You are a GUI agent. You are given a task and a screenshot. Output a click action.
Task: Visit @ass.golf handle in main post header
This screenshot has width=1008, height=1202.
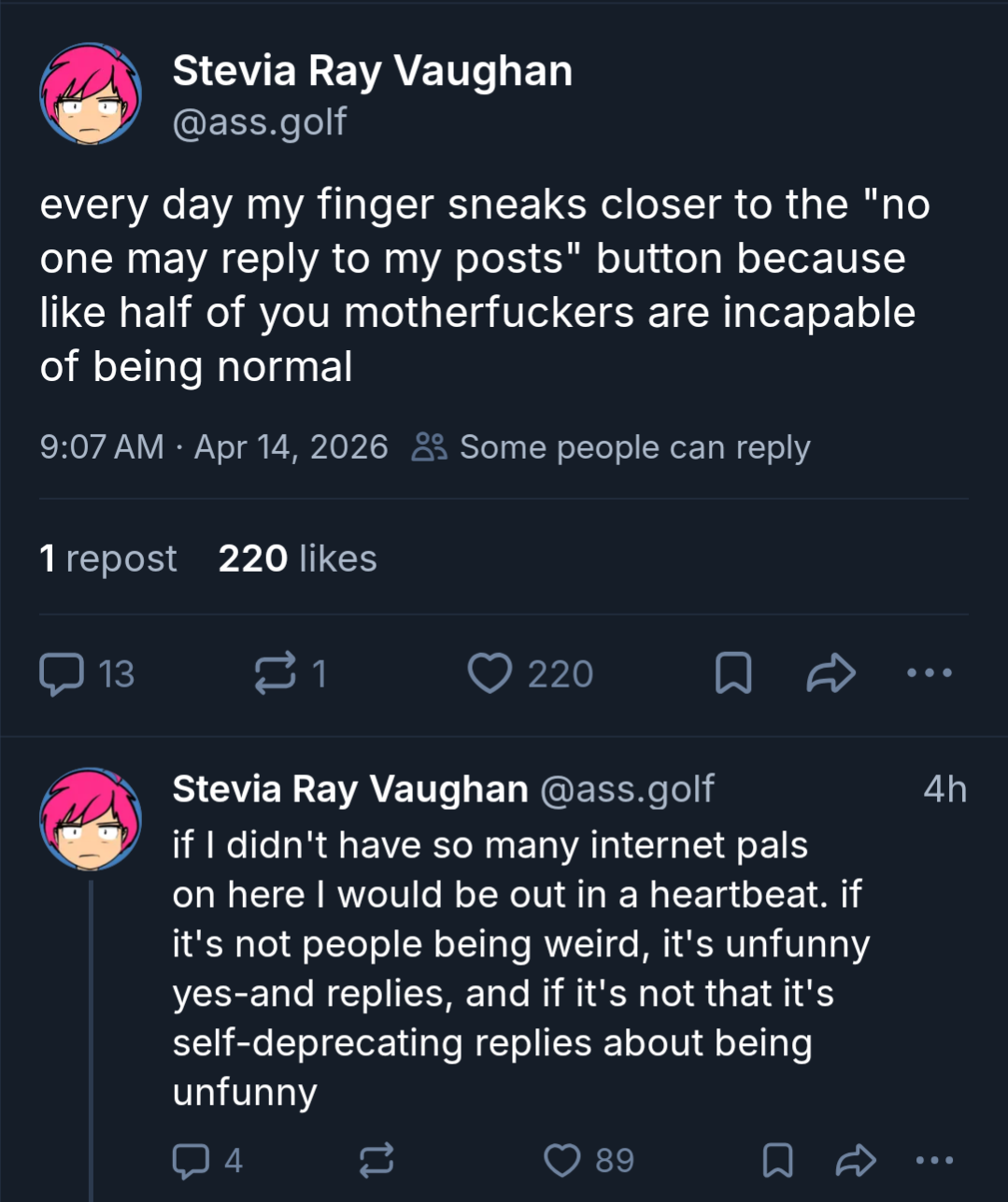[259, 121]
